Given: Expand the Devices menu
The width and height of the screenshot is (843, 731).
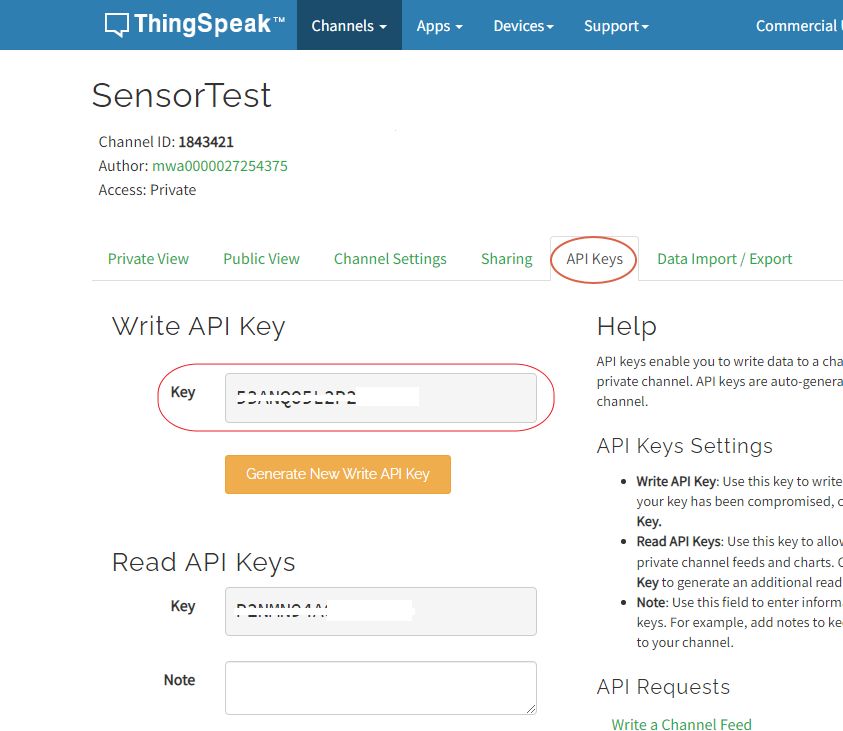Looking at the screenshot, I should (x=523, y=25).
